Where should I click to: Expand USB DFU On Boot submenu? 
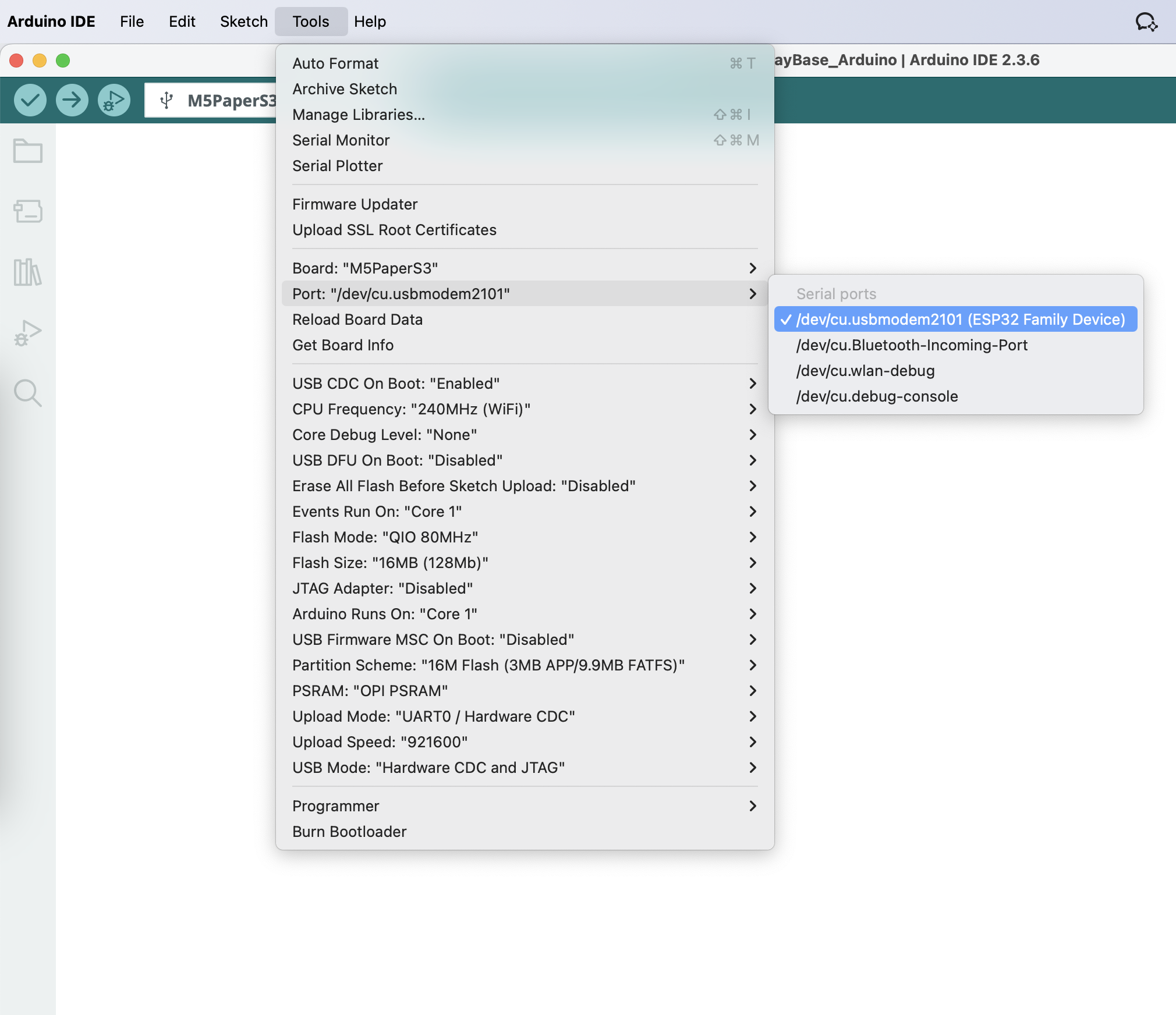tap(525, 460)
